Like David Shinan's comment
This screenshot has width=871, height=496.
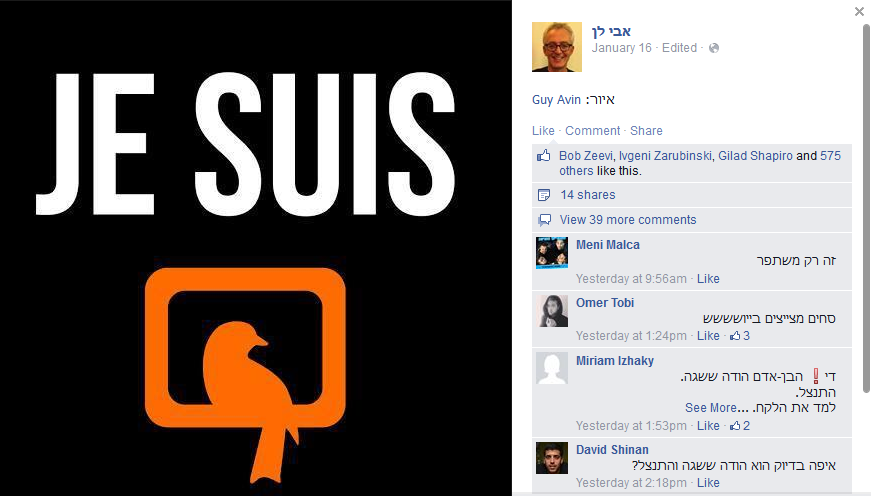click(708, 483)
